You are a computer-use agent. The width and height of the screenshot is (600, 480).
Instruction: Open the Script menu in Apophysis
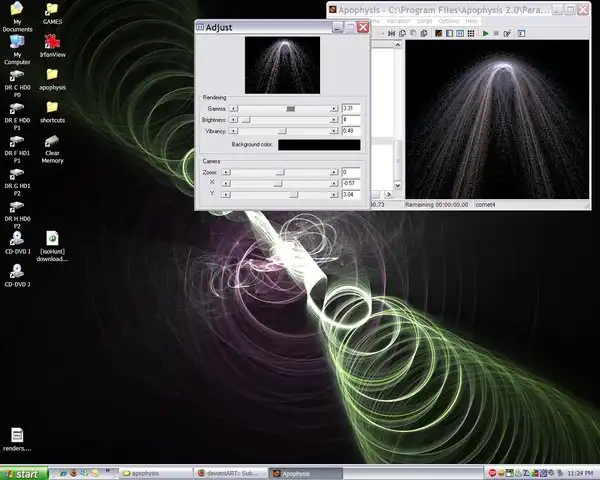[x=422, y=21]
